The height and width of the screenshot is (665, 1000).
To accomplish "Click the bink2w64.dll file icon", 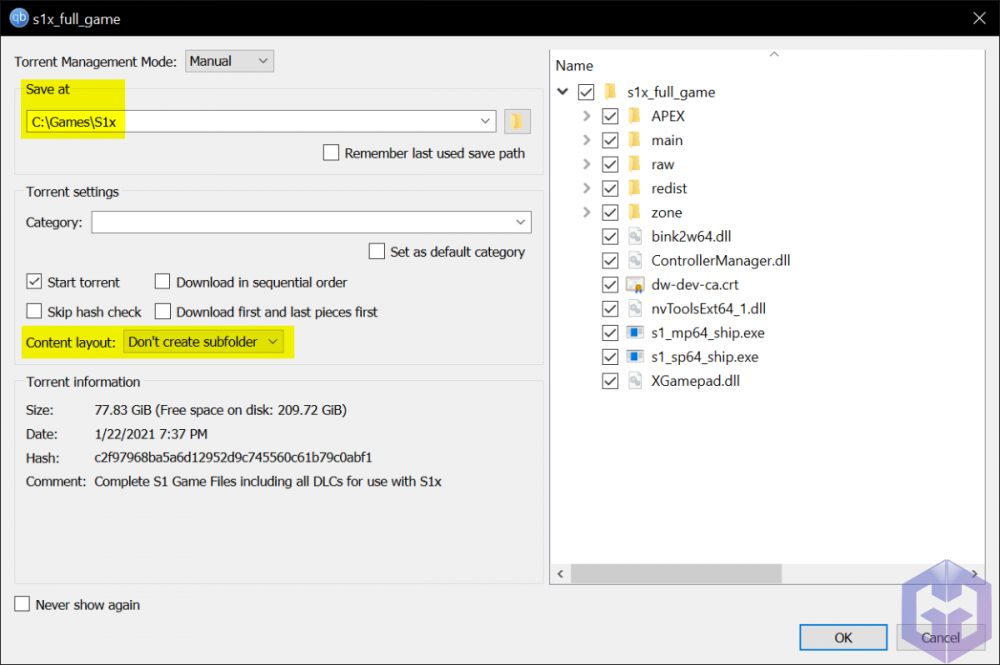I will click(x=634, y=236).
